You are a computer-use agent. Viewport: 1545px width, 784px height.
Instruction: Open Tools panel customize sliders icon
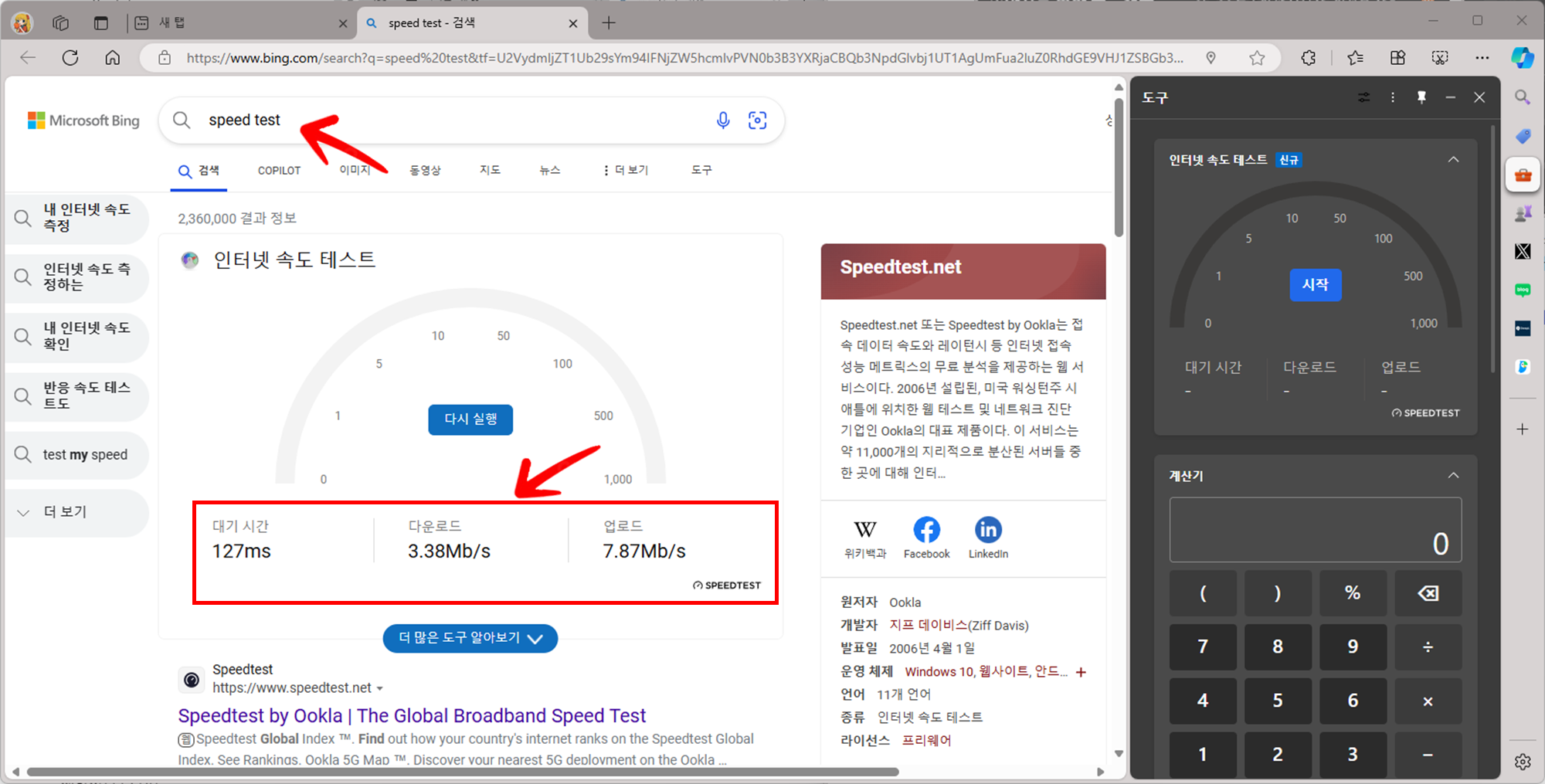[1364, 97]
